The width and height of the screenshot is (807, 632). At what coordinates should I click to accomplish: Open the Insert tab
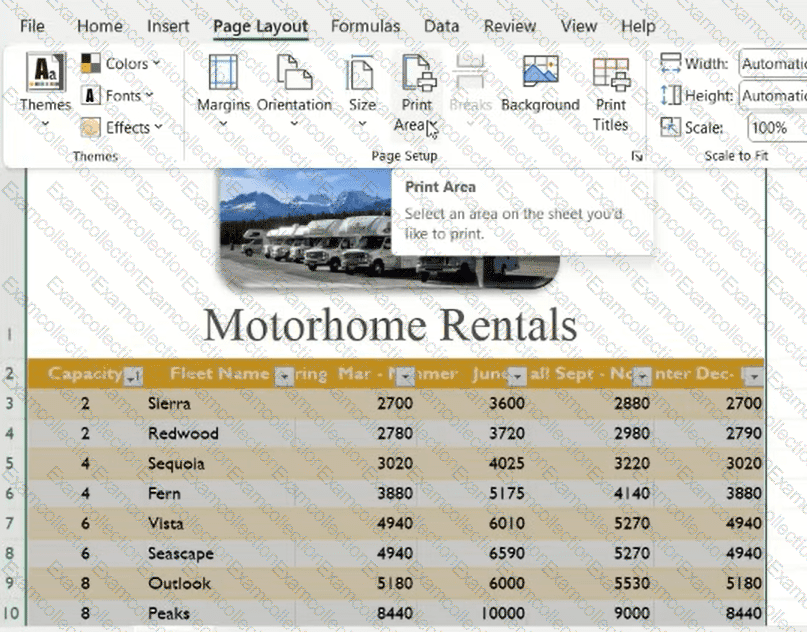click(x=168, y=26)
